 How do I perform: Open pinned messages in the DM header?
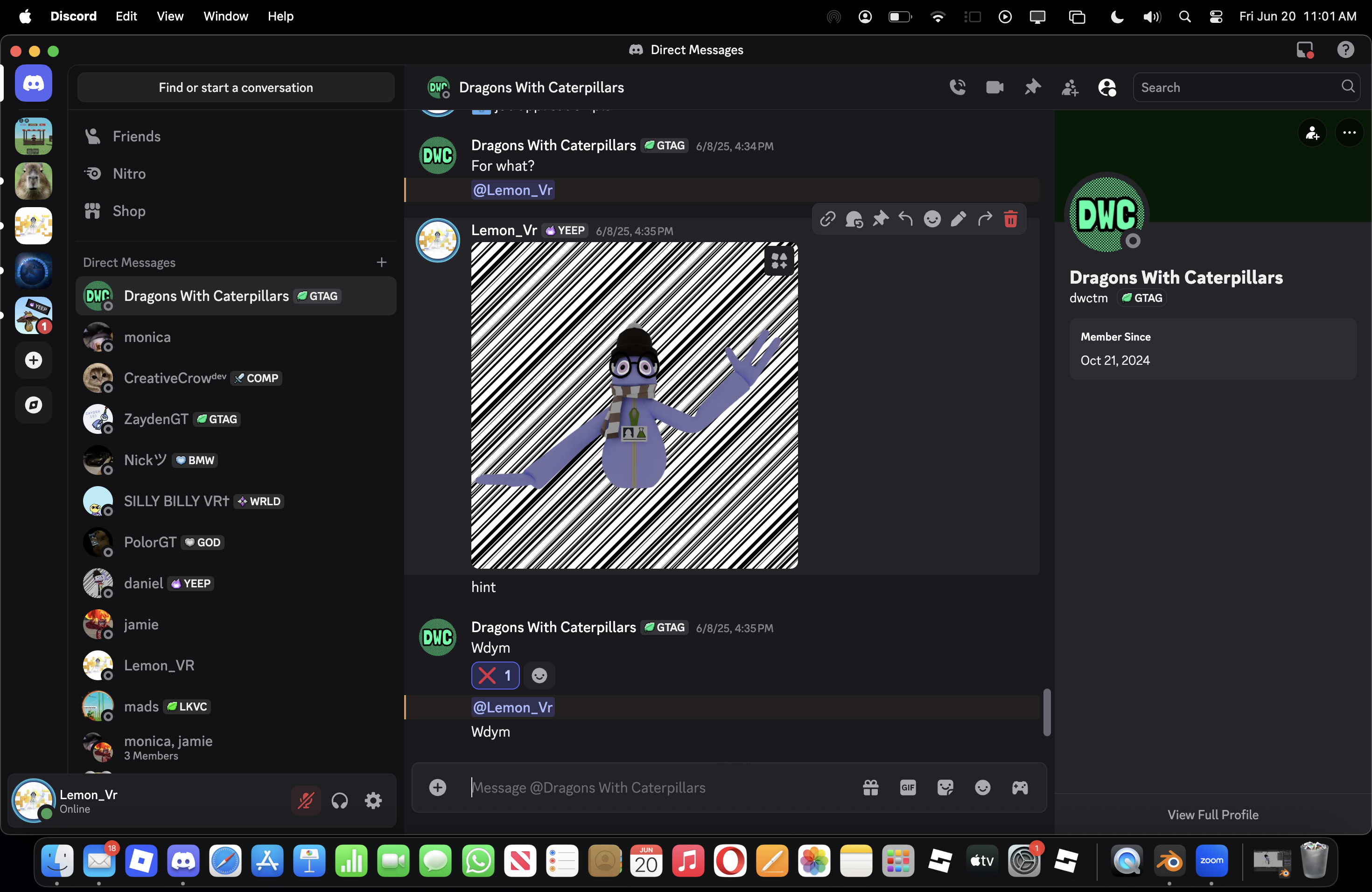[x=1032, y=87]
